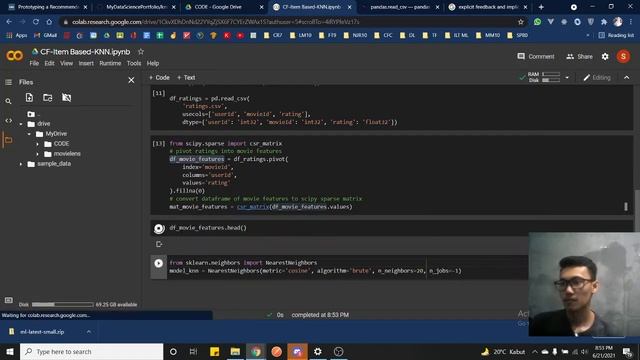
Task: Toggle the table of contents icon
Action: tap(8, 82)
